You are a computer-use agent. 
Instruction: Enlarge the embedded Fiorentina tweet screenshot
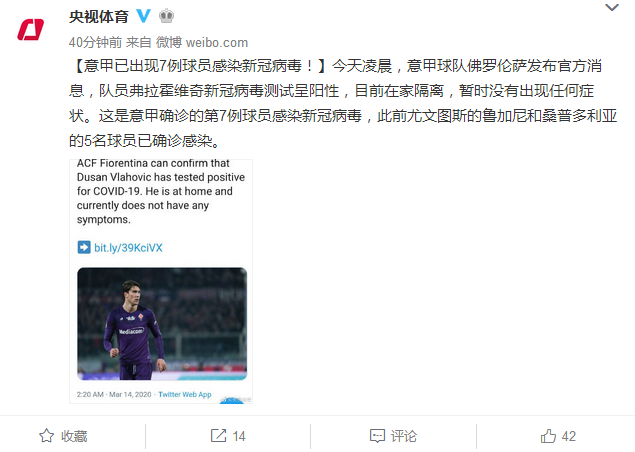[161, 281]
